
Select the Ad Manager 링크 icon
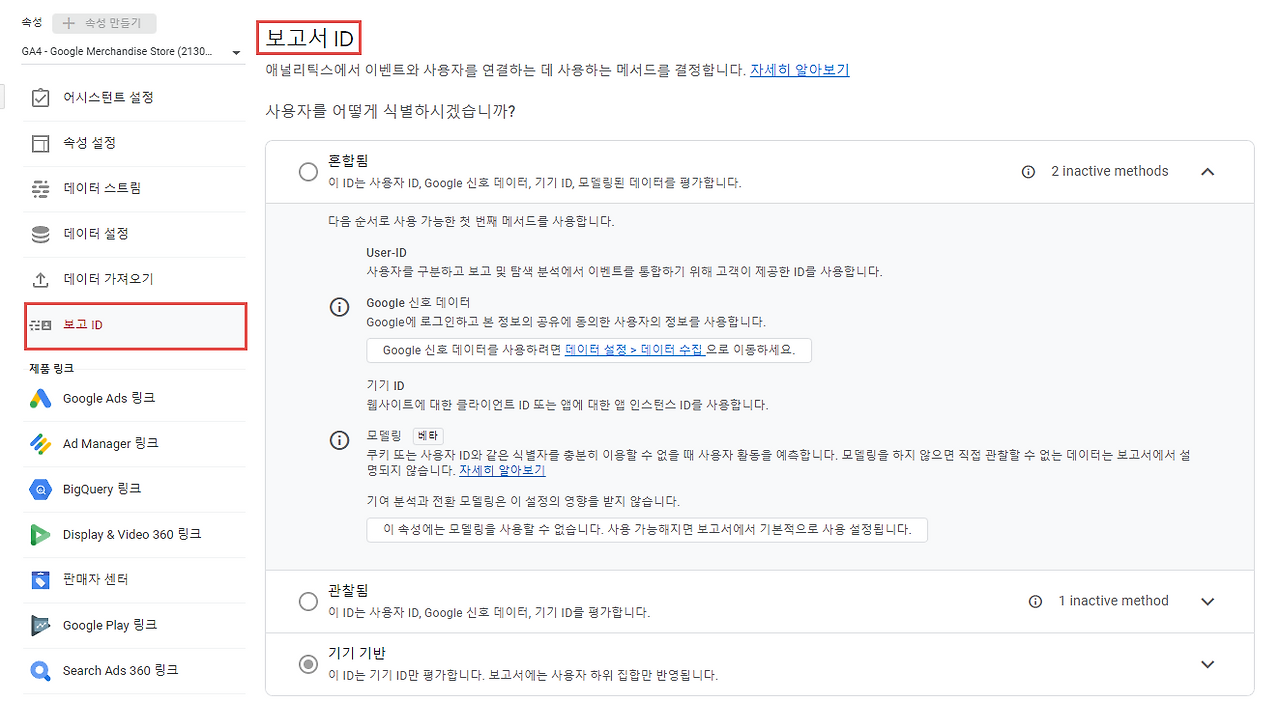click(40, 443)
